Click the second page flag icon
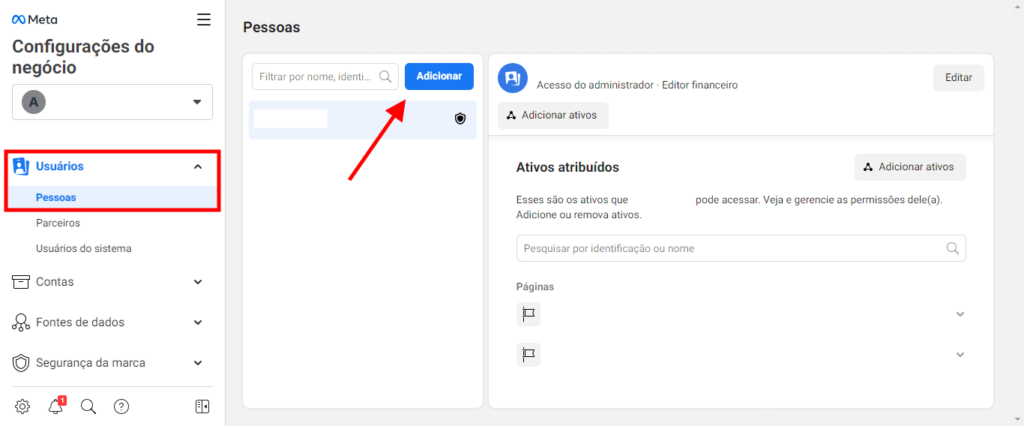Image resolution: width=1024 pixels, height=426 pixels. [528, 354]
